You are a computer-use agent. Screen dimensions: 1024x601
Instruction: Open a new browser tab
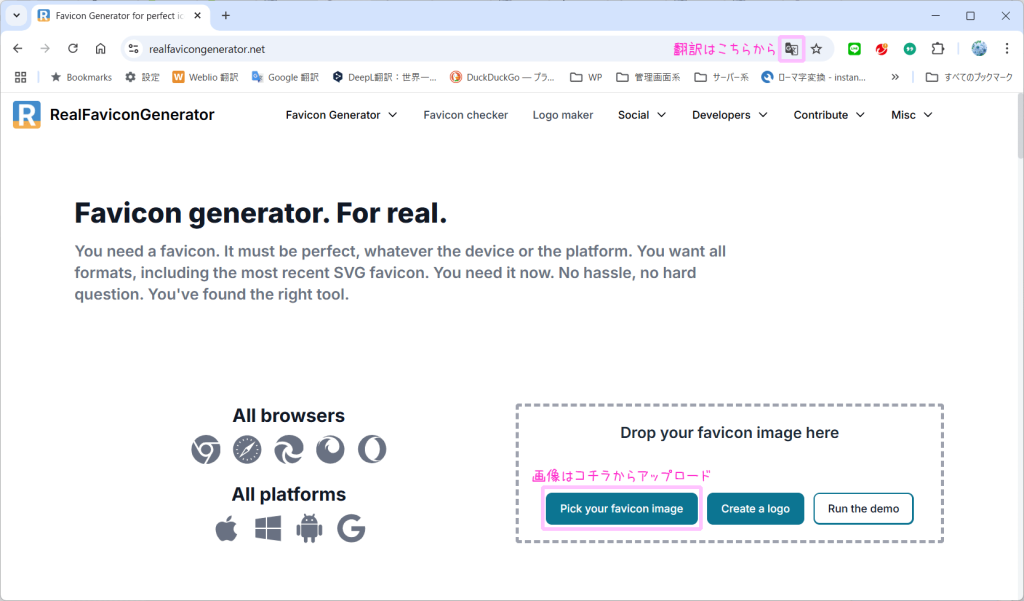226,15
